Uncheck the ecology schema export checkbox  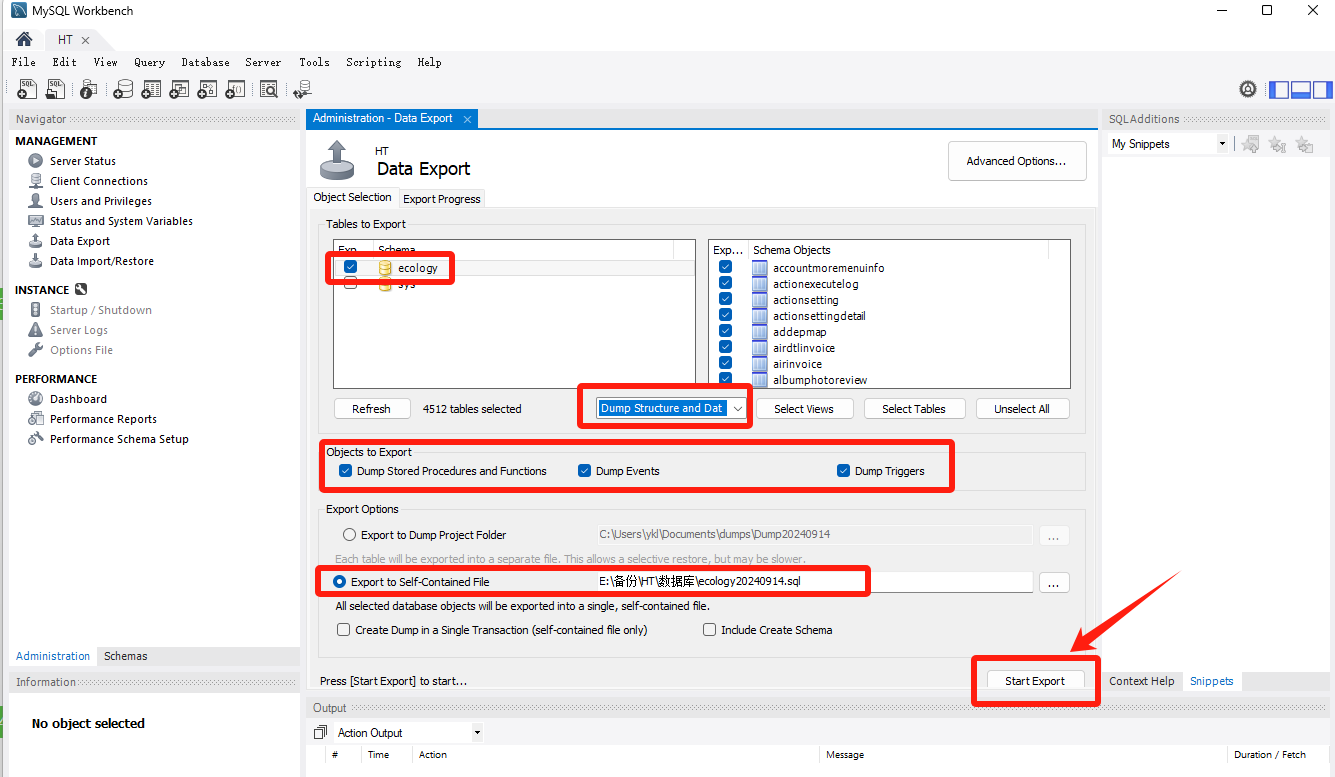(x=350, y=267)
